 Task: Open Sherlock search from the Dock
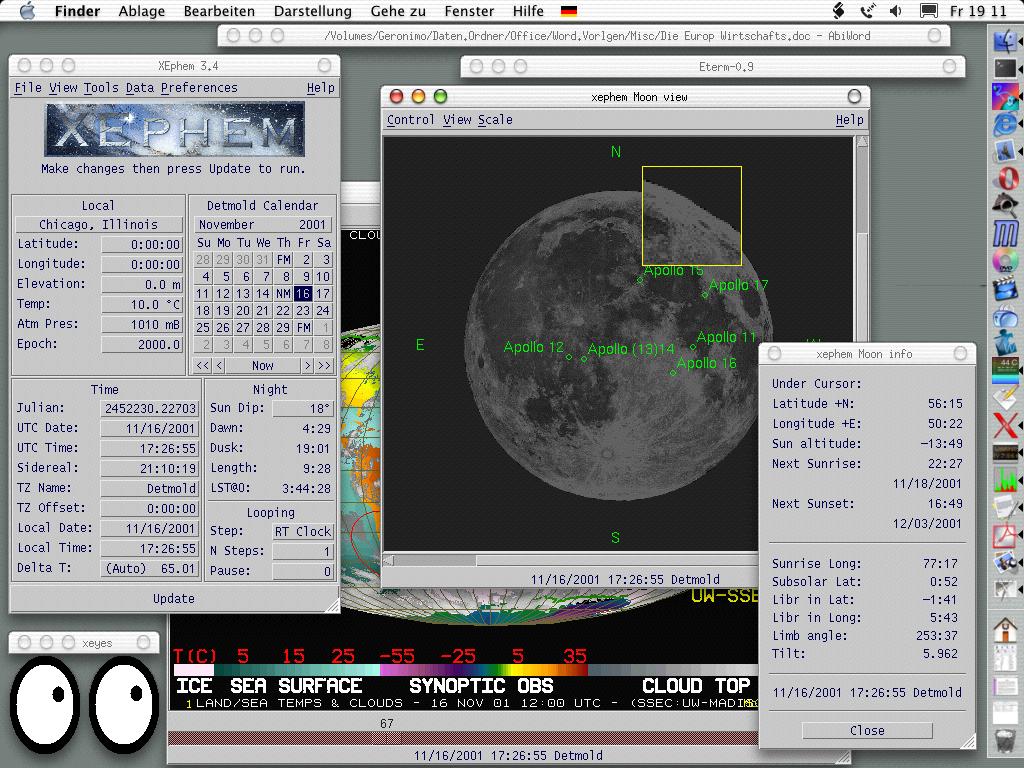[1006, 206]
